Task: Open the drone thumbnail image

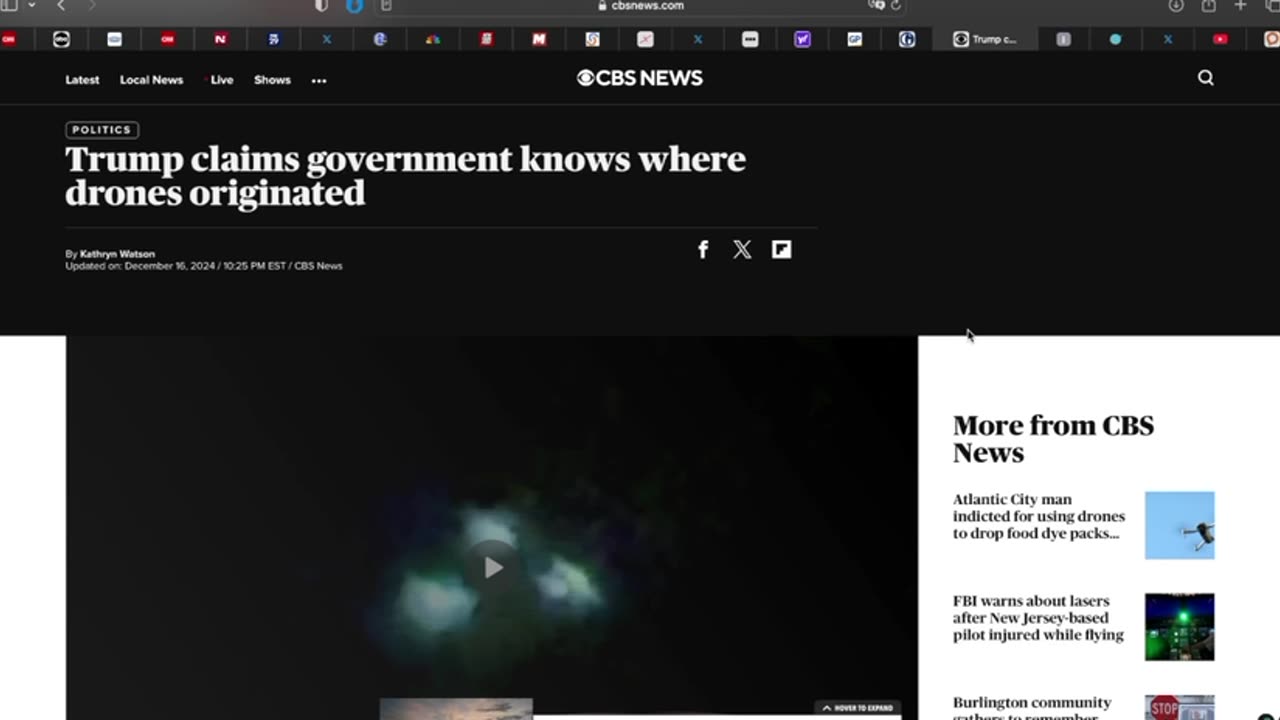Action: pos(1179,525)
